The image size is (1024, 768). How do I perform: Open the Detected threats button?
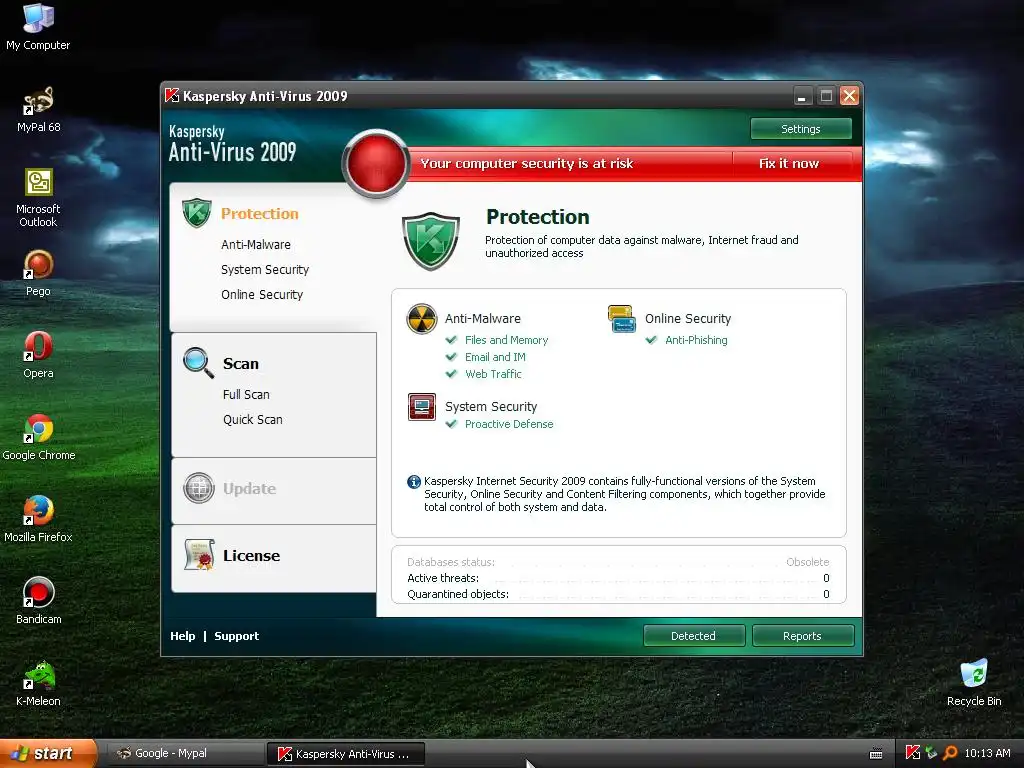pyautogui.click(x=694, y=635)
